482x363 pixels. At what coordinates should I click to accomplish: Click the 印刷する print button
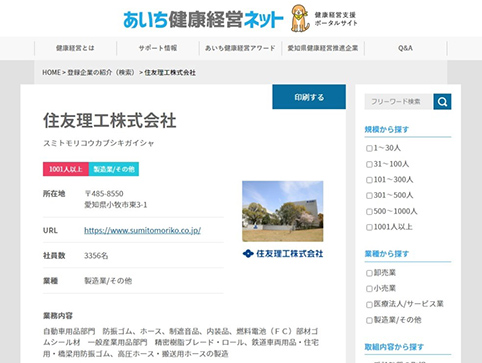(309, 97)
